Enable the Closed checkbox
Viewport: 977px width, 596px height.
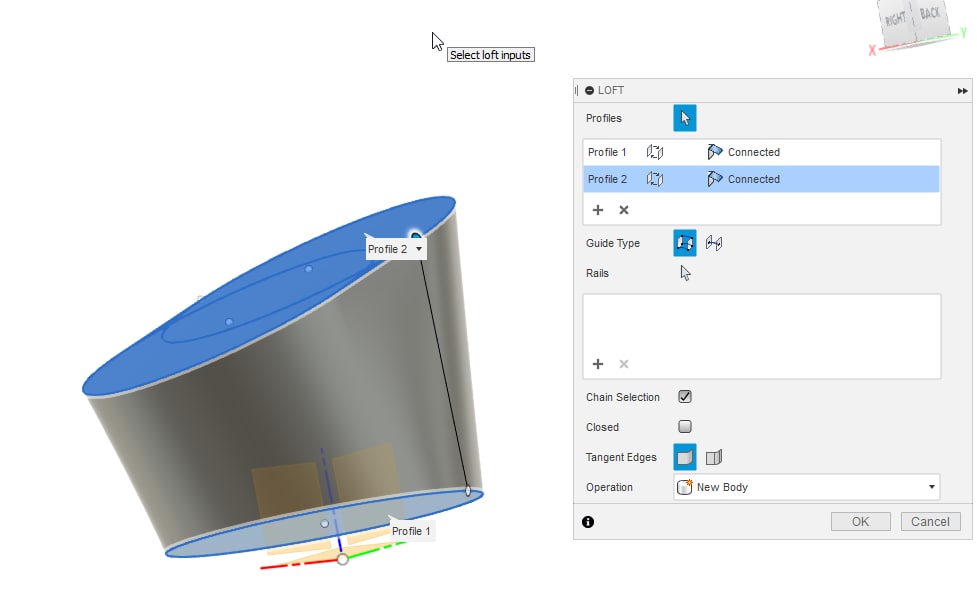684,427
